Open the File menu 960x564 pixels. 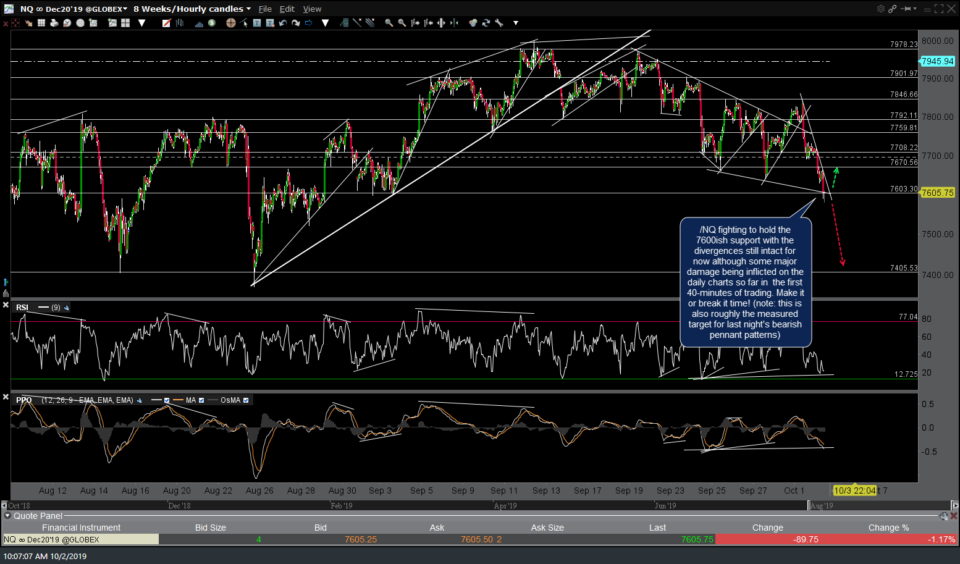point(265,9)
